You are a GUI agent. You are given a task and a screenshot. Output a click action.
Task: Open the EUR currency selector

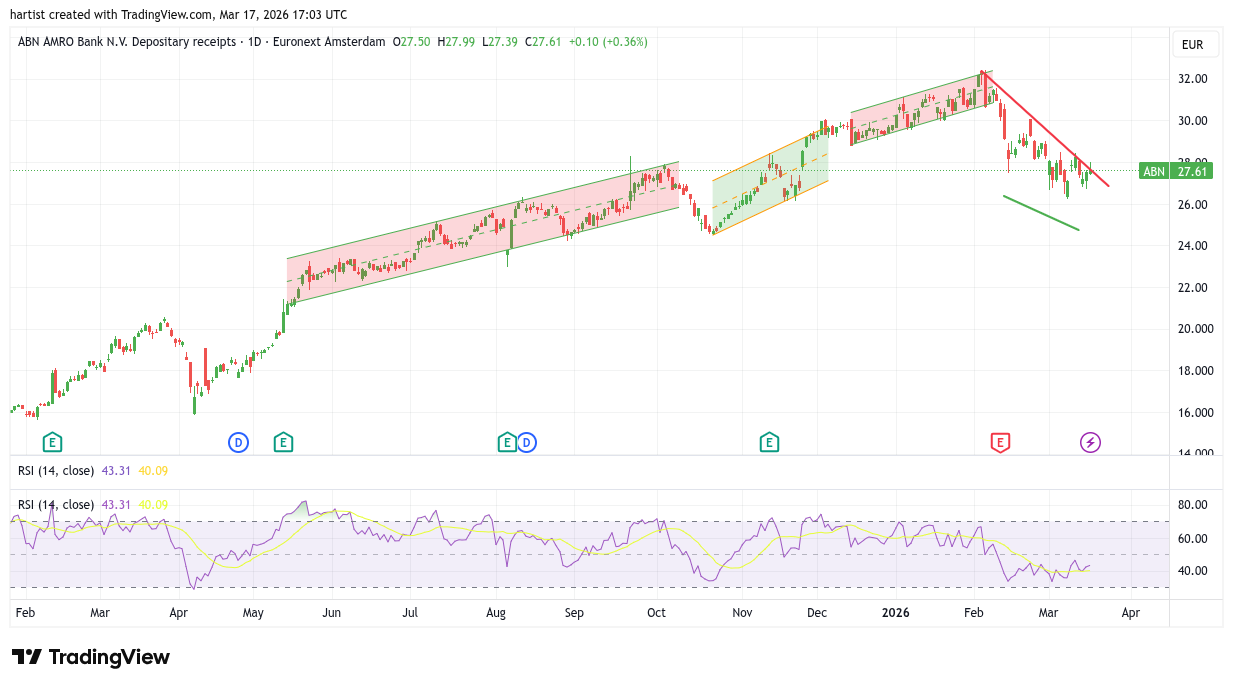coord(1192,45)
